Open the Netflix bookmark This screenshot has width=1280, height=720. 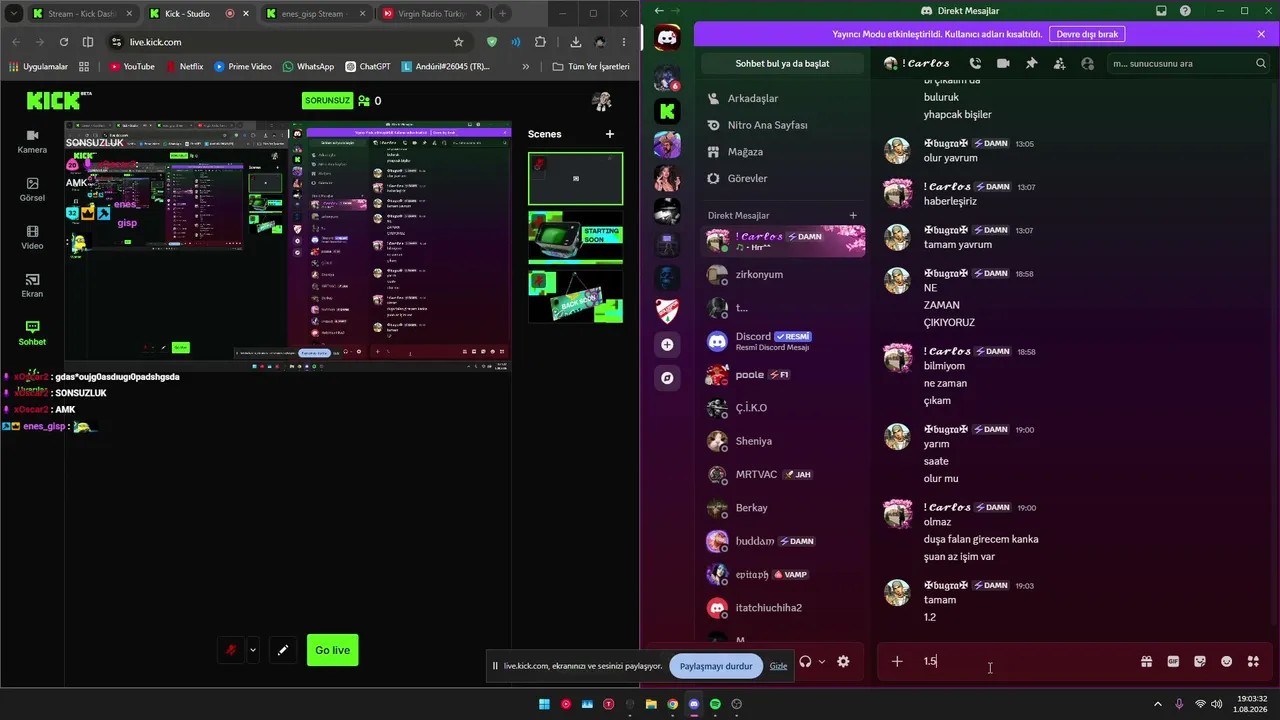[x=184, y=67]
